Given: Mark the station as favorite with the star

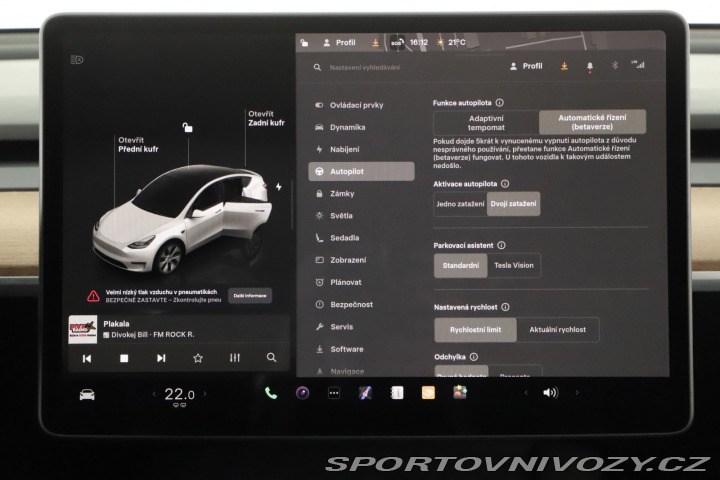Looking at the screenshot, I should (x=198, y=358).
